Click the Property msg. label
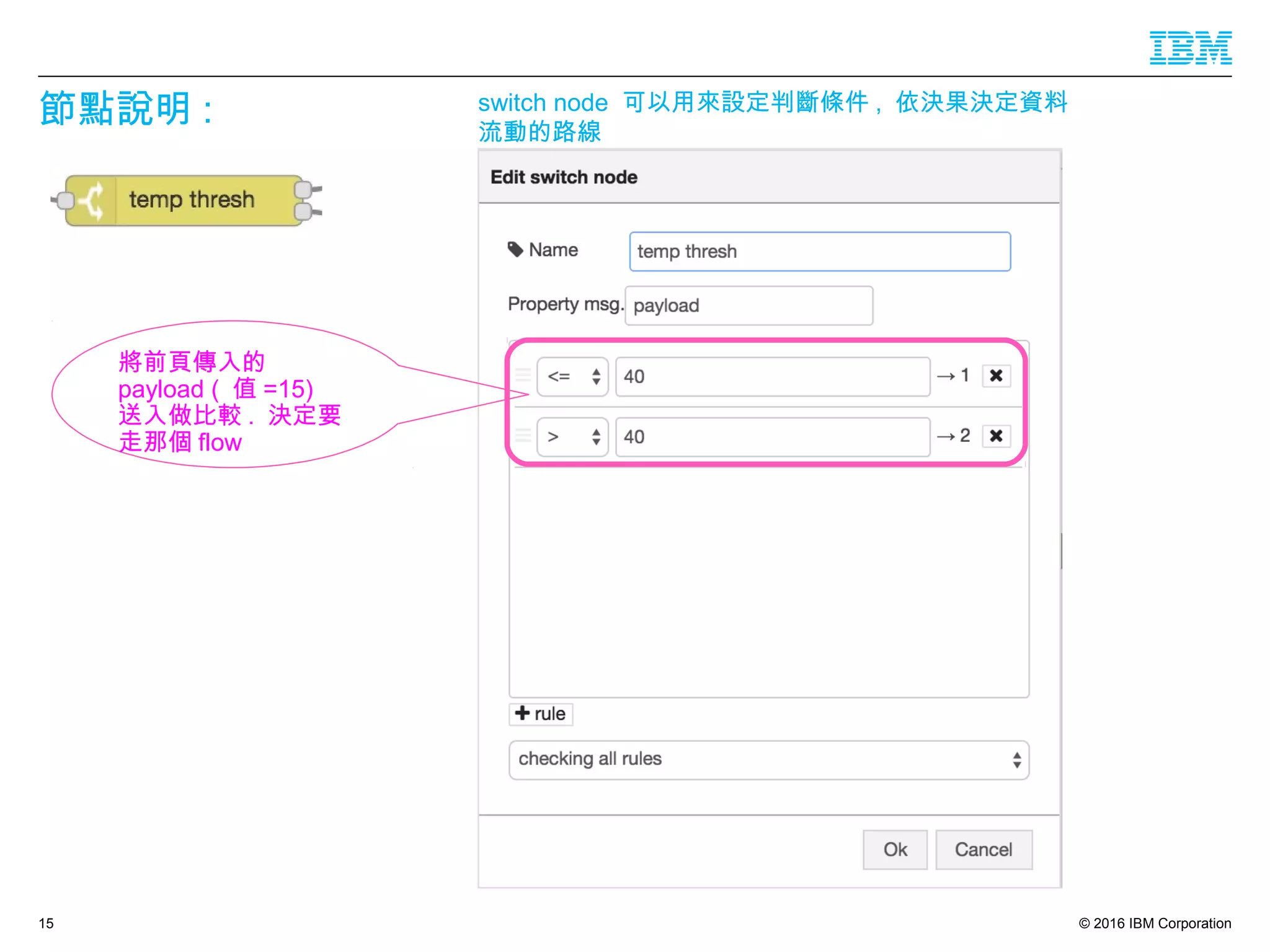 pyautogui.click(x=566, y=304)
